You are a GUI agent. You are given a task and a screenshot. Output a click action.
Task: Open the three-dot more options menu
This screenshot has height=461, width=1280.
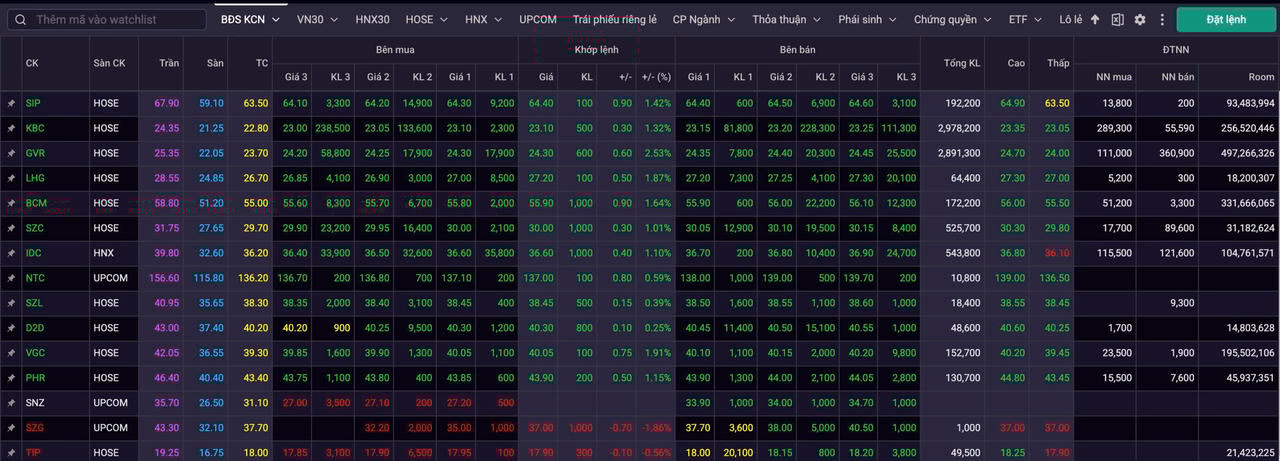(1162, 19)
